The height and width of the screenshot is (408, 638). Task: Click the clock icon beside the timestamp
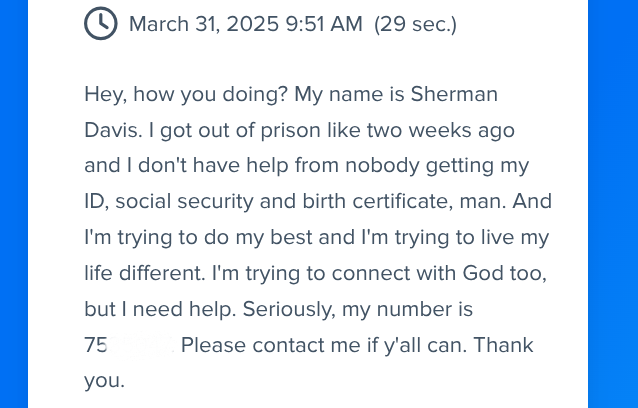(101, 23)
